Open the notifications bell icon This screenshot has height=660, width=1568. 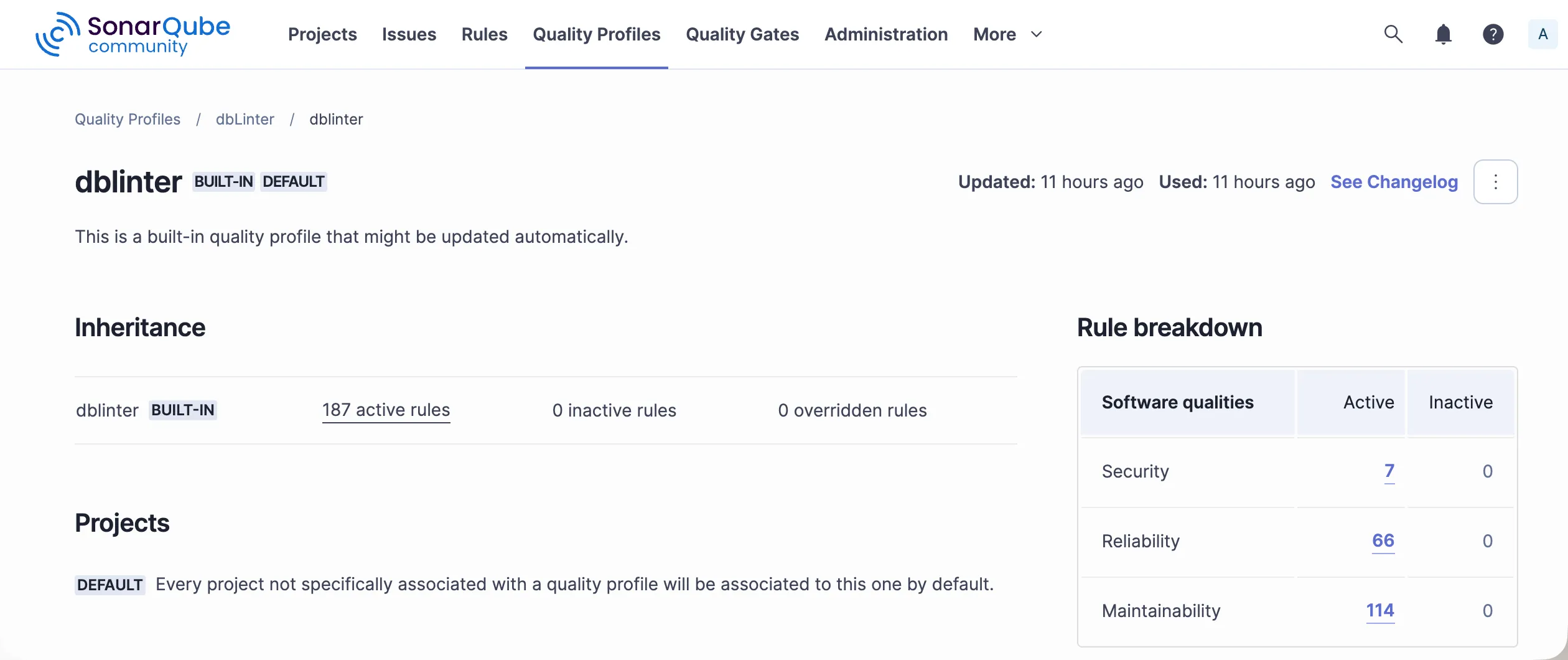click(1443, 34)
